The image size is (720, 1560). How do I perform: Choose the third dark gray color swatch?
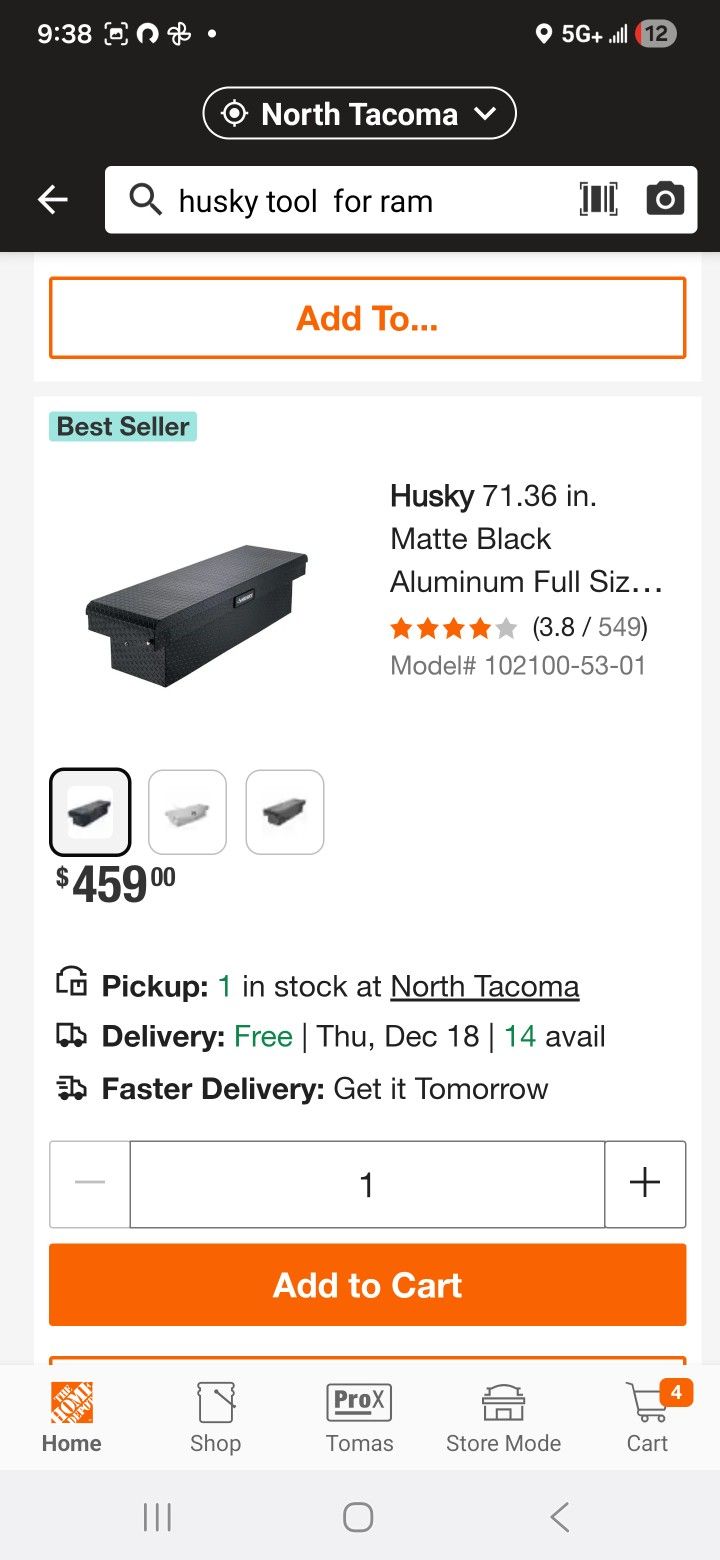(x=285, y=812)
